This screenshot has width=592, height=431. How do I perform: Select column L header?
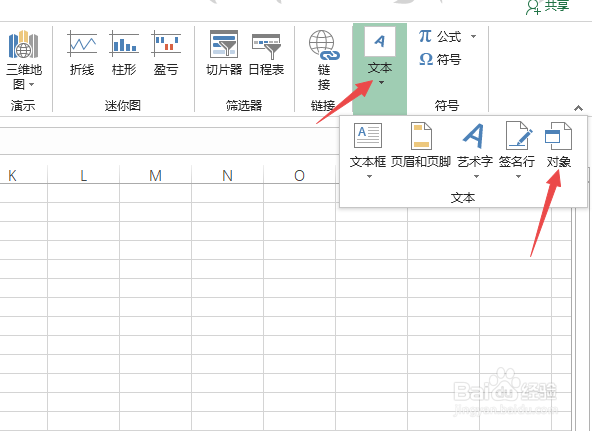pyautogui.click(x=83, y=175)
